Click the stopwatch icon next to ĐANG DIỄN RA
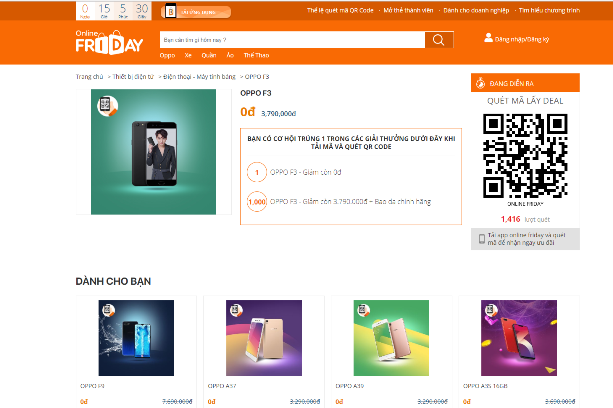This screenshot has height=408, width=613. click(x=480, y=83)
